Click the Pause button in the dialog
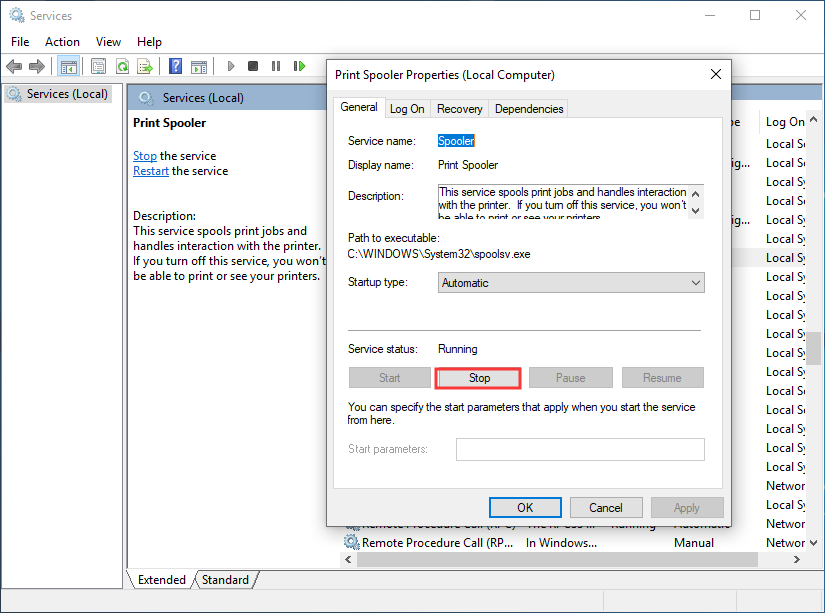This screenshot has width=825, height=613. 570,378
